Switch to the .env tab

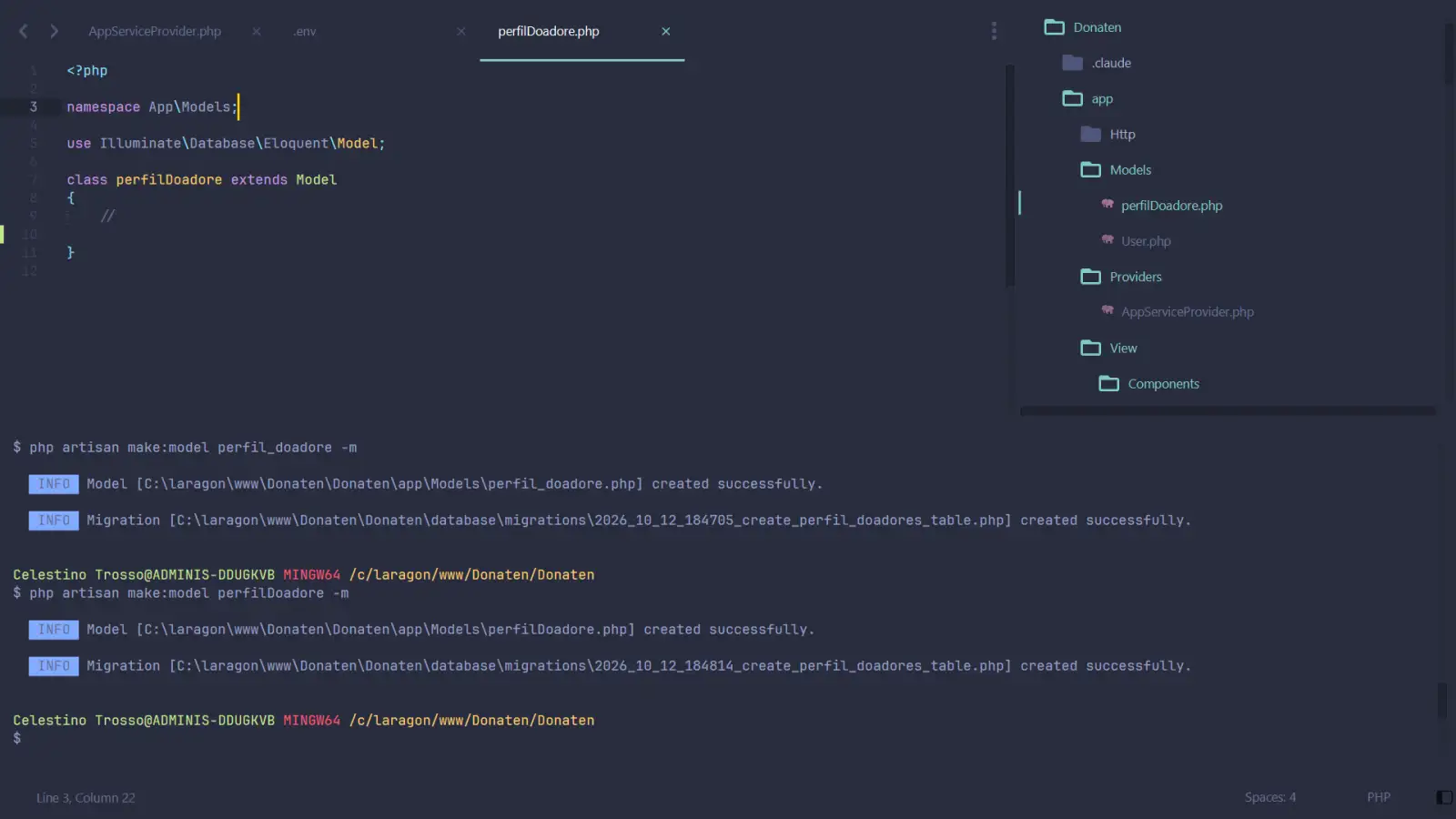(305, 31)
